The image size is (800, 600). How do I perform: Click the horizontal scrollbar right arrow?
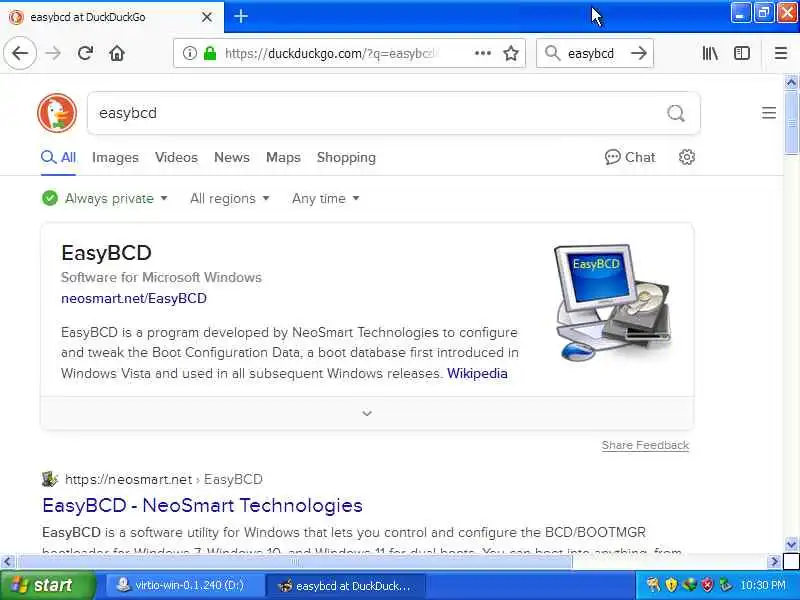(774, 562)
